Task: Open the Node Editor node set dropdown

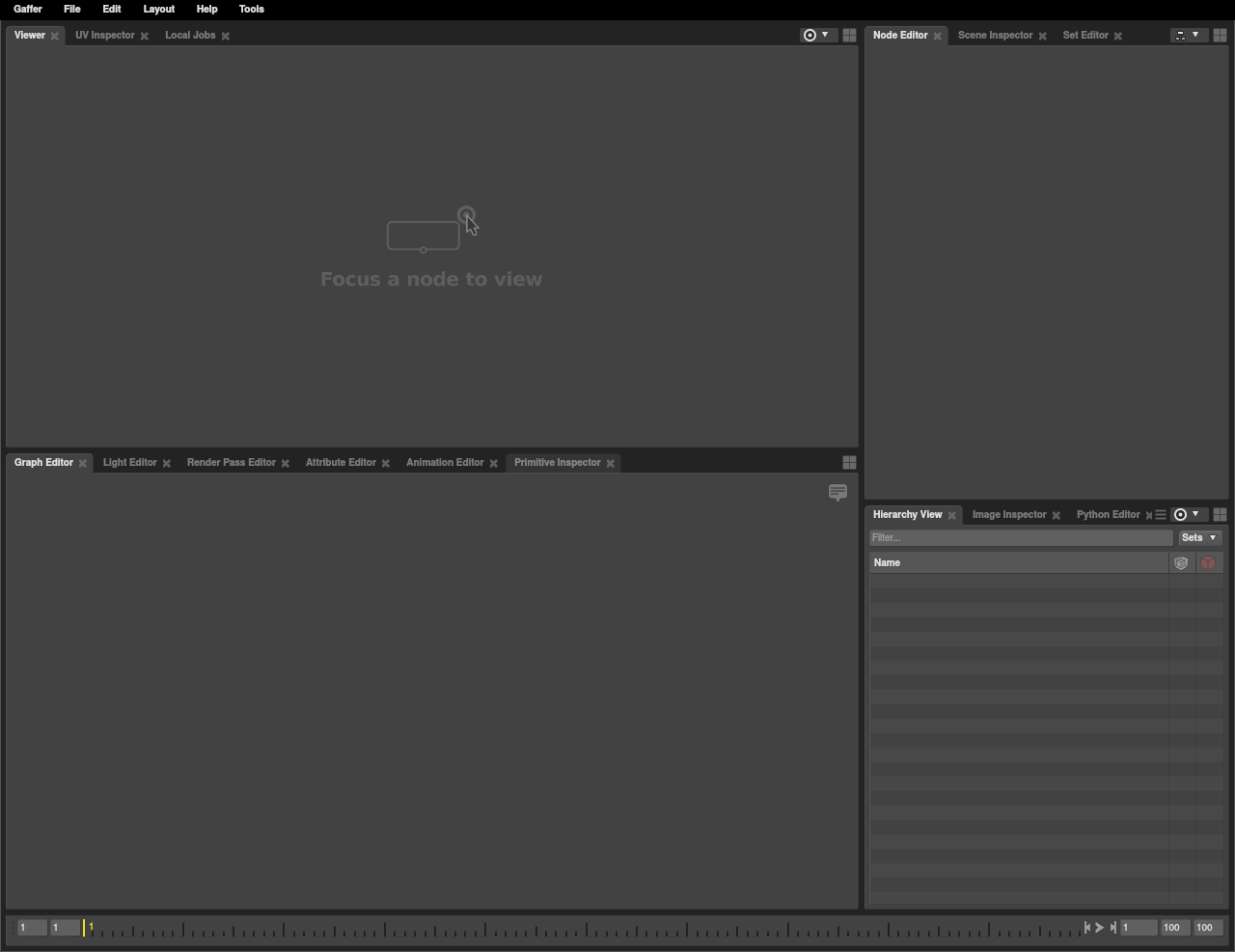Action: tap(1188, 35)
